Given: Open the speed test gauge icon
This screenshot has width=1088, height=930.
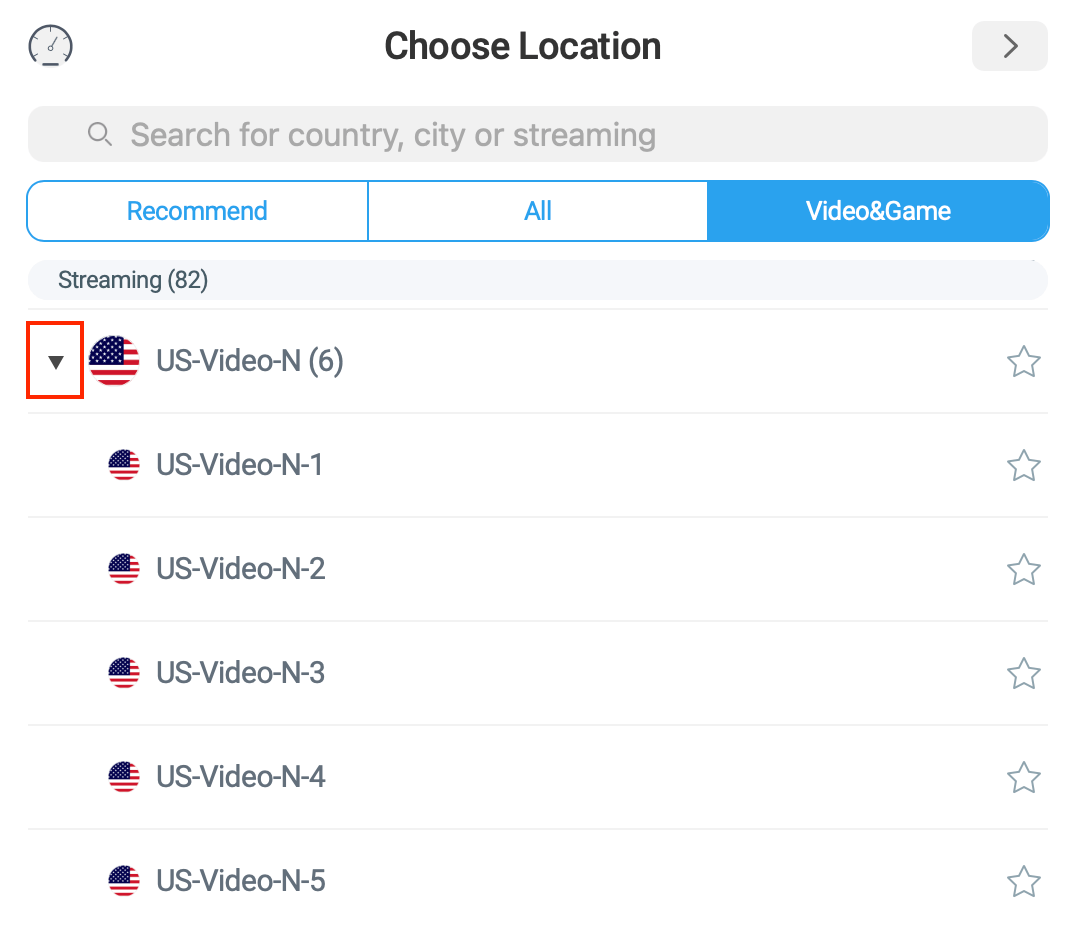Looking at the screenshot, I should pos(50,46).
